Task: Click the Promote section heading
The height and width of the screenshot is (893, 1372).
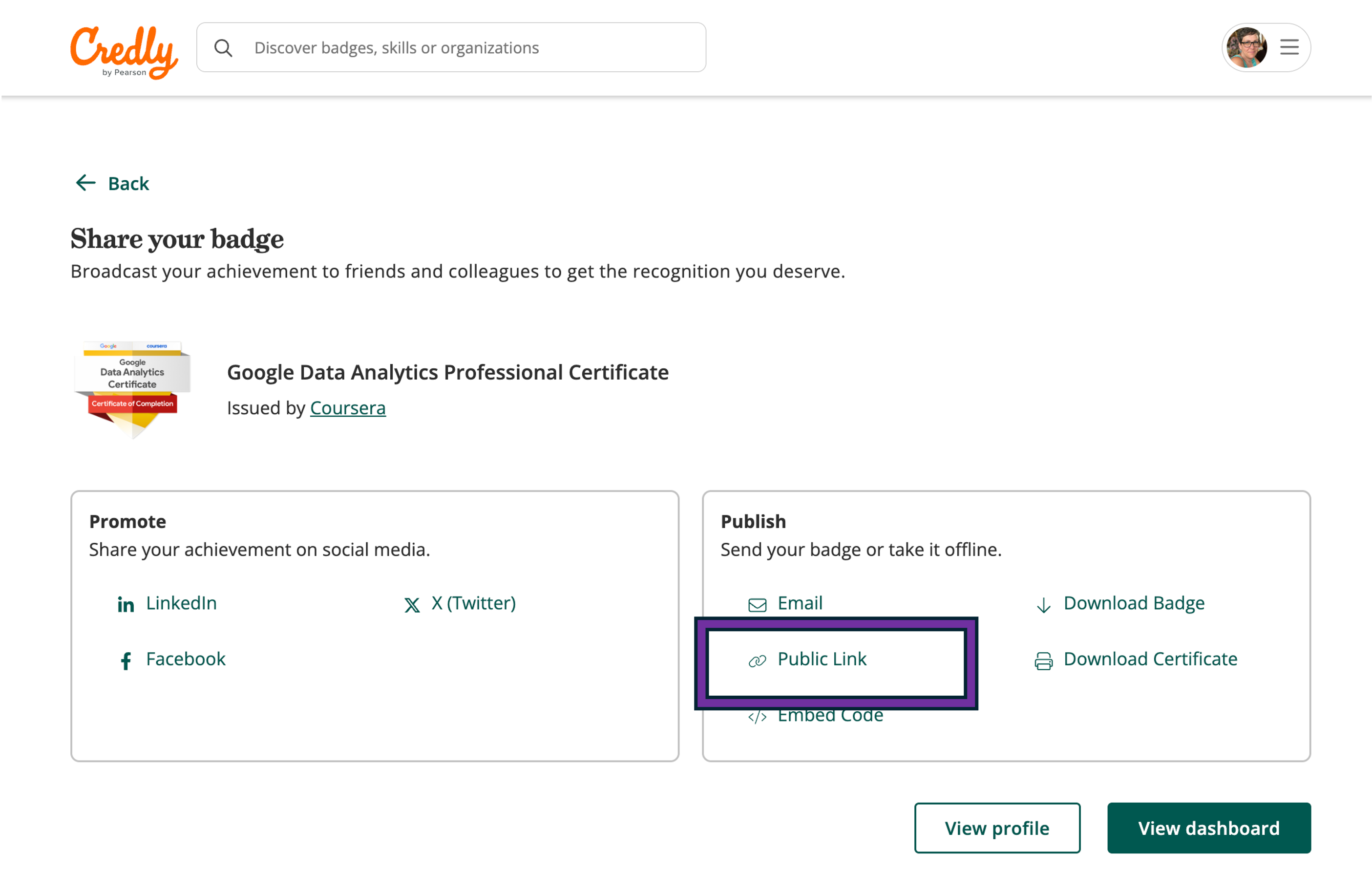Action: [128, 521]
